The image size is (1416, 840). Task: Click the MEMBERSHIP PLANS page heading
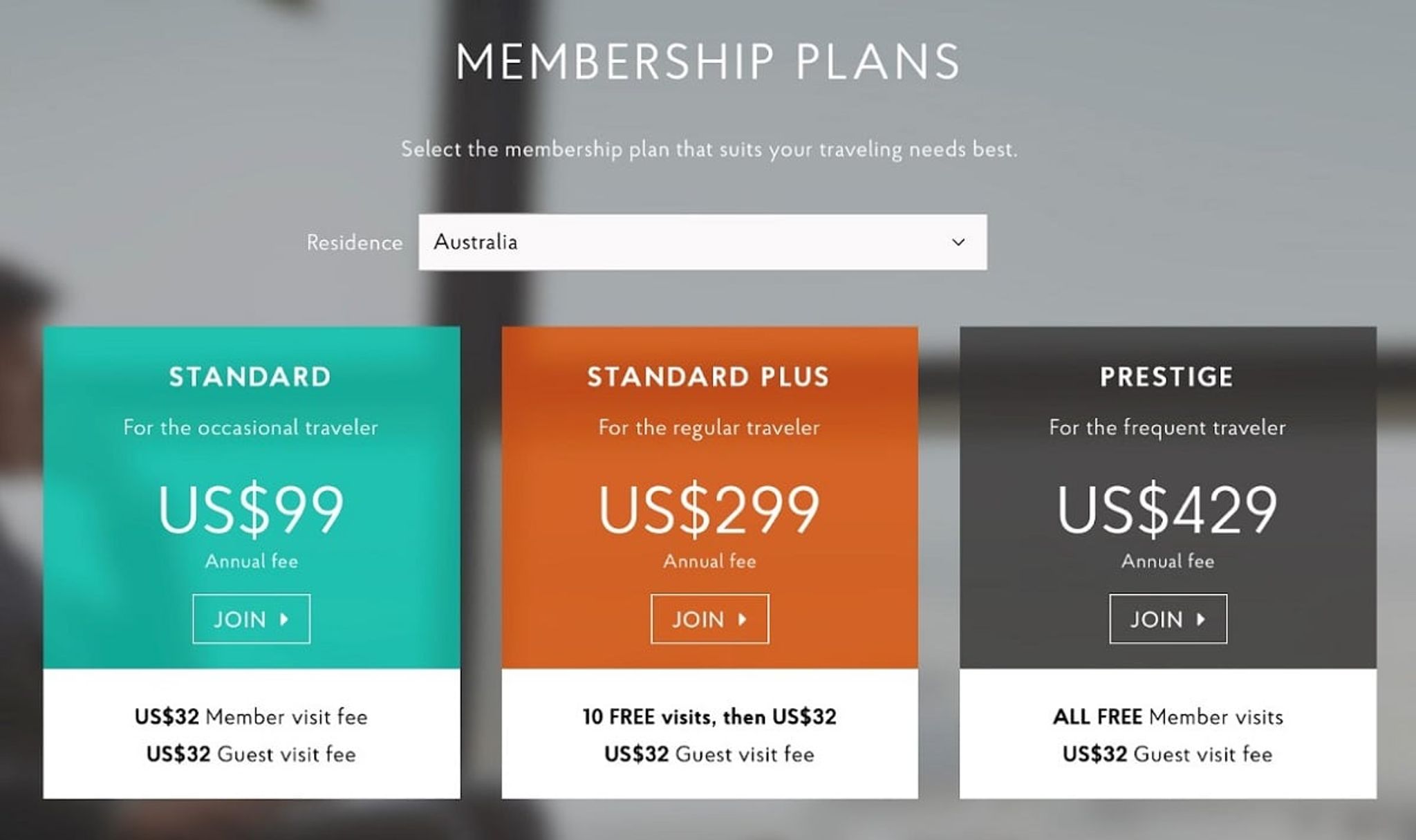[707, 61]
